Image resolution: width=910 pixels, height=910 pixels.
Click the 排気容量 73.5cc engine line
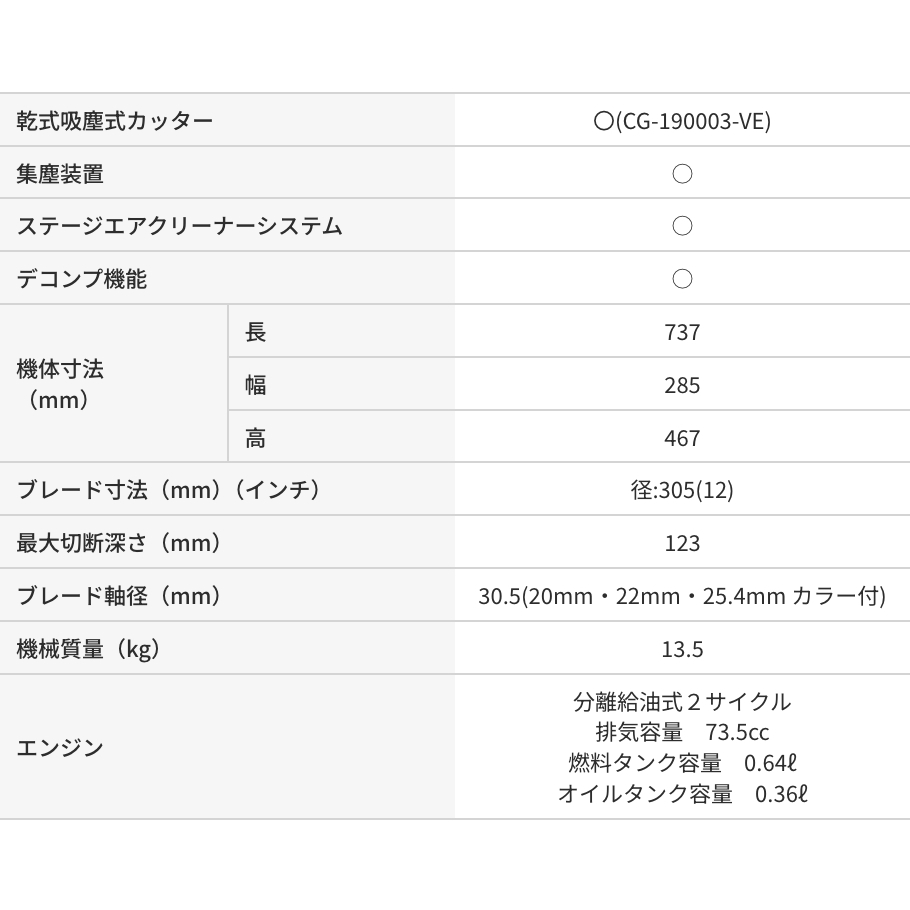click(682, 732)
